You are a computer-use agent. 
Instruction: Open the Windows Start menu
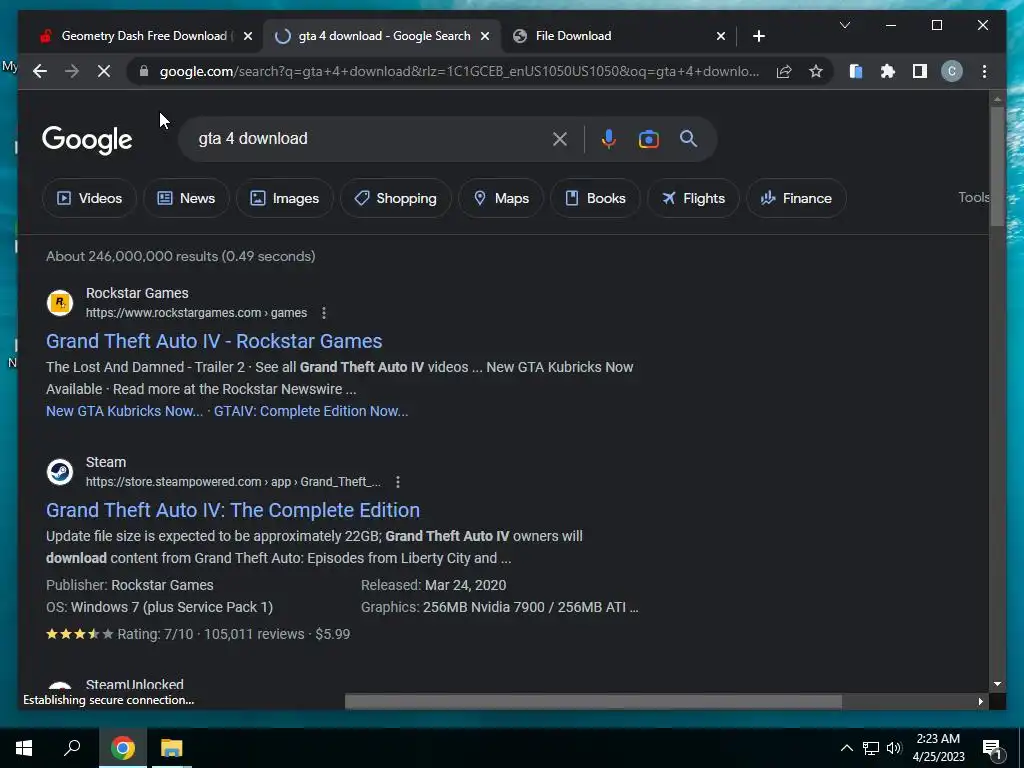pyautogui.click(x=24, y=748)
